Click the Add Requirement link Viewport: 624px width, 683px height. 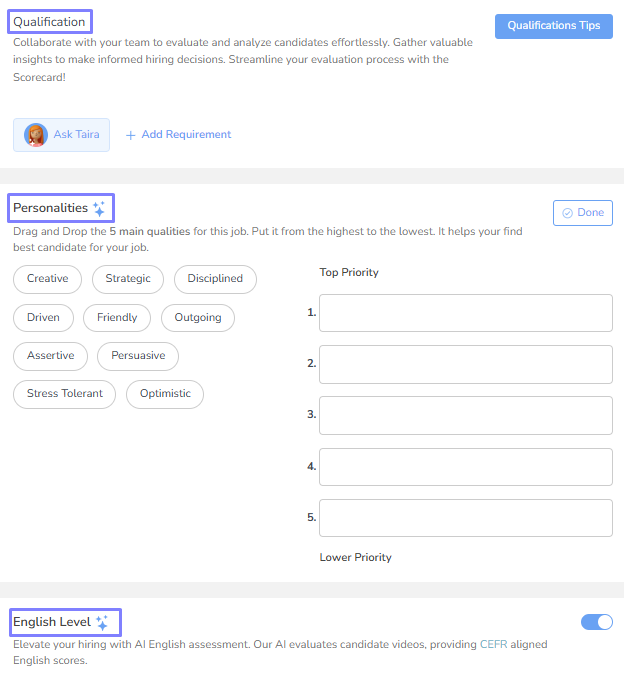pos(186,135)
